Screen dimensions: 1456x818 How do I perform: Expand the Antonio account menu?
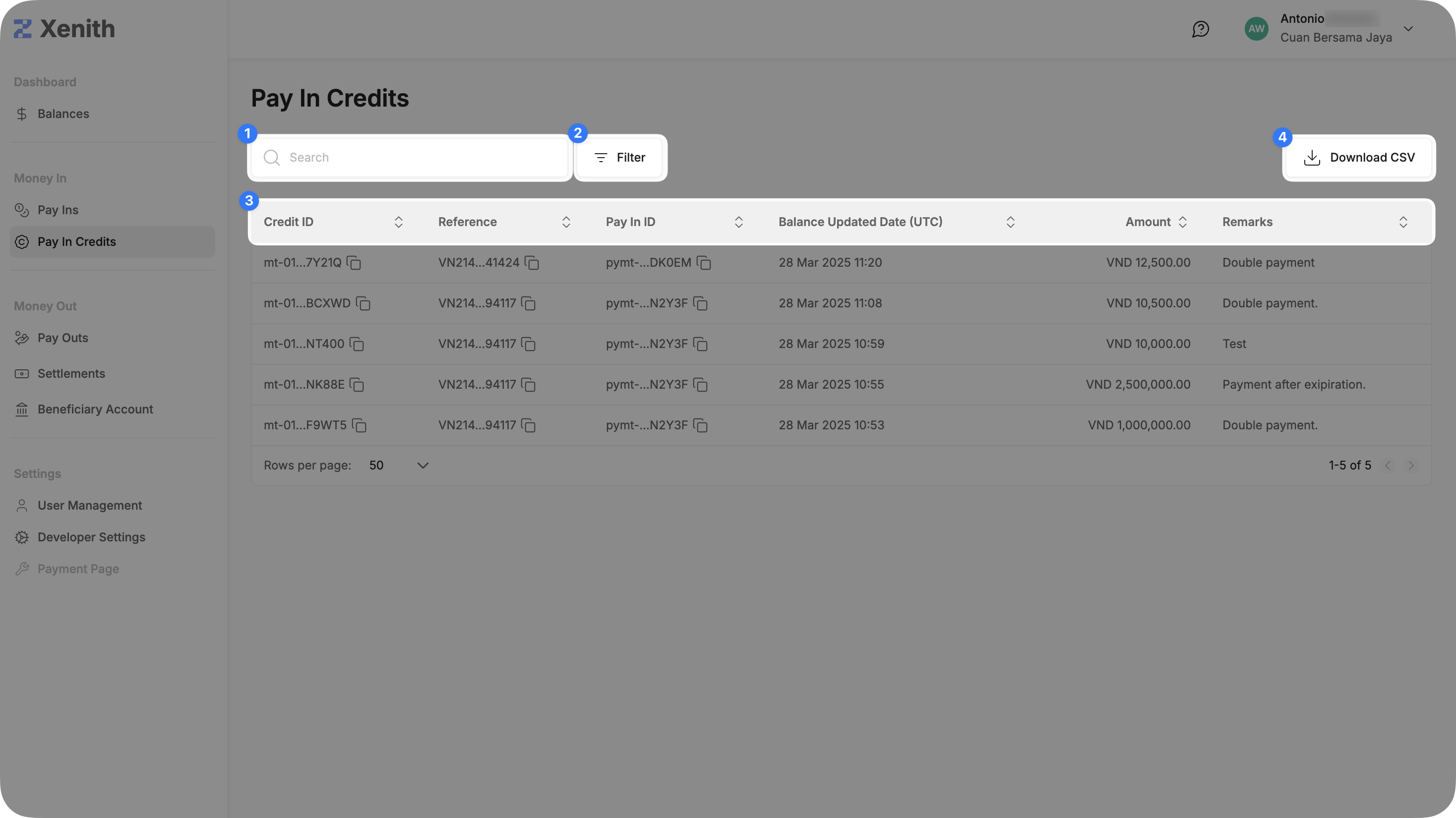coord(1408,29)
